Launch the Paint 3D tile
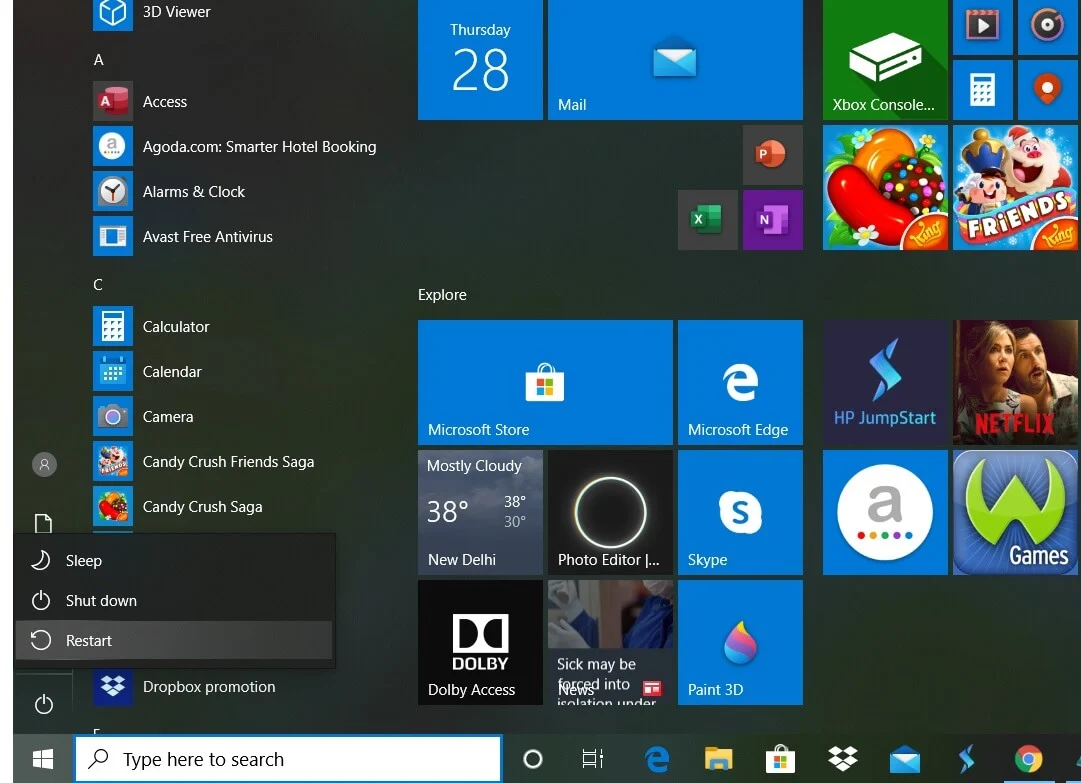This screenshot has height=783, width=1081. point(740,642)
